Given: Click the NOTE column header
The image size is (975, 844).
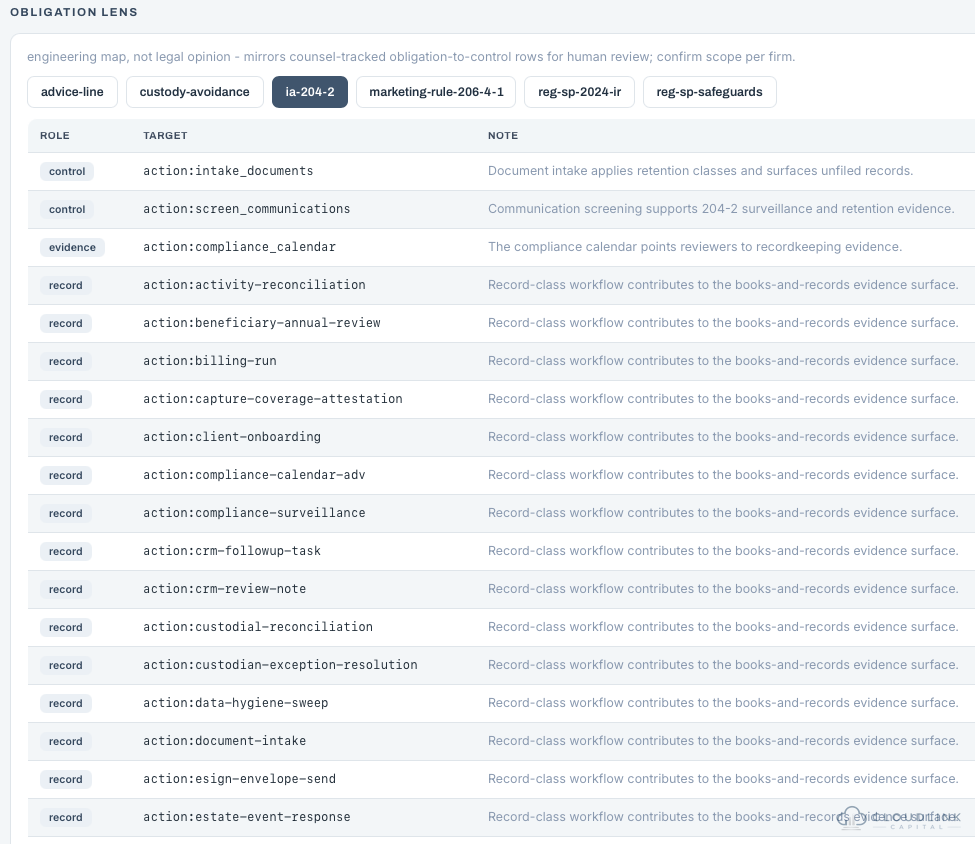Looking at the screenshot, I should (x=503, y=136).
